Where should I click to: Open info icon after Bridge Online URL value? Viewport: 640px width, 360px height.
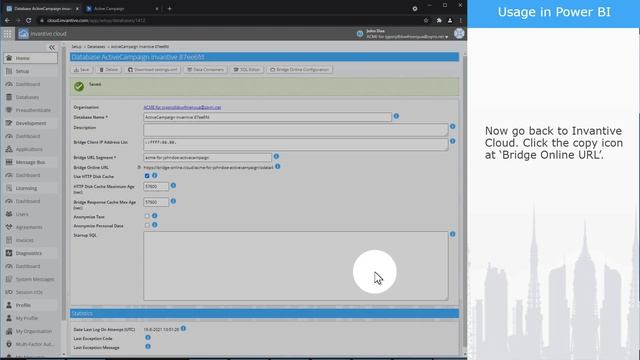click(x=278, y=167)
